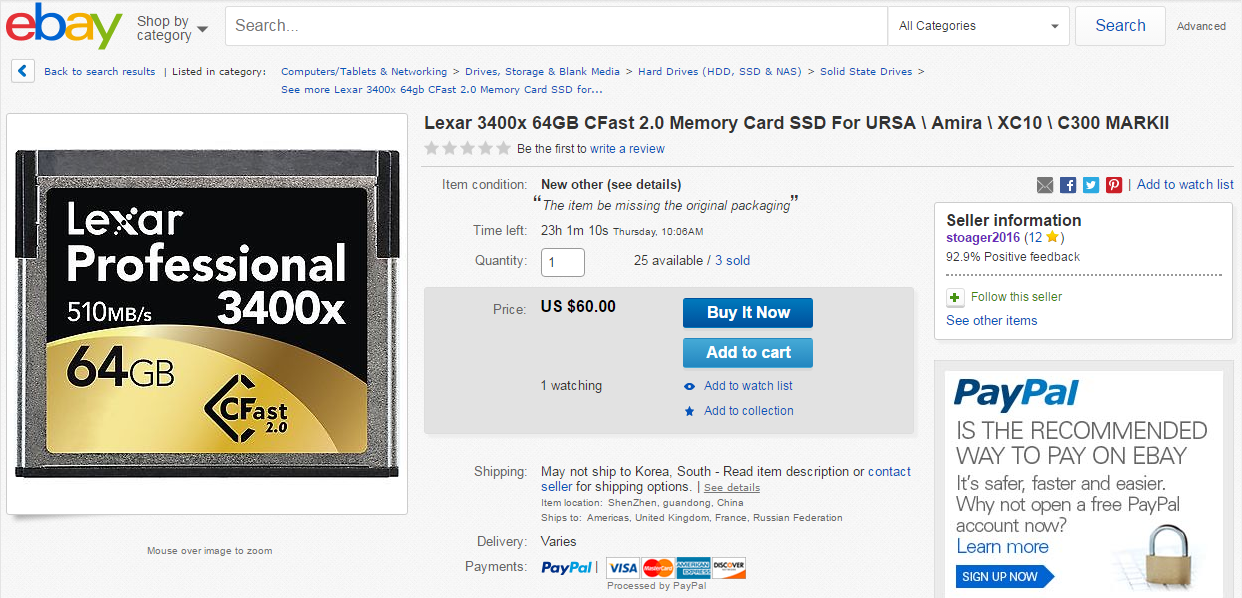The width and height of the screenshot is (1242, 598).
Task: Click the Lexar CFast card product image
Action: 207,314
